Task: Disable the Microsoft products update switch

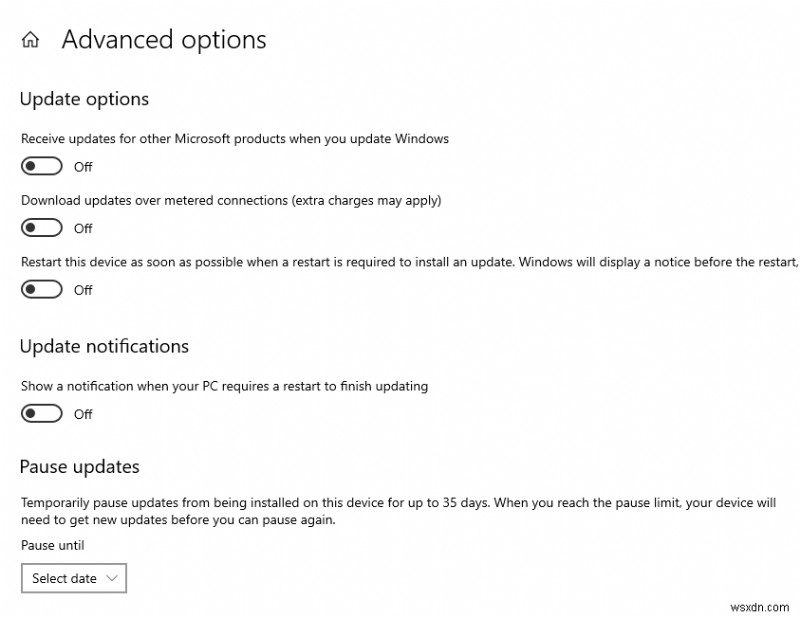Action: click(x=41, y=165)
